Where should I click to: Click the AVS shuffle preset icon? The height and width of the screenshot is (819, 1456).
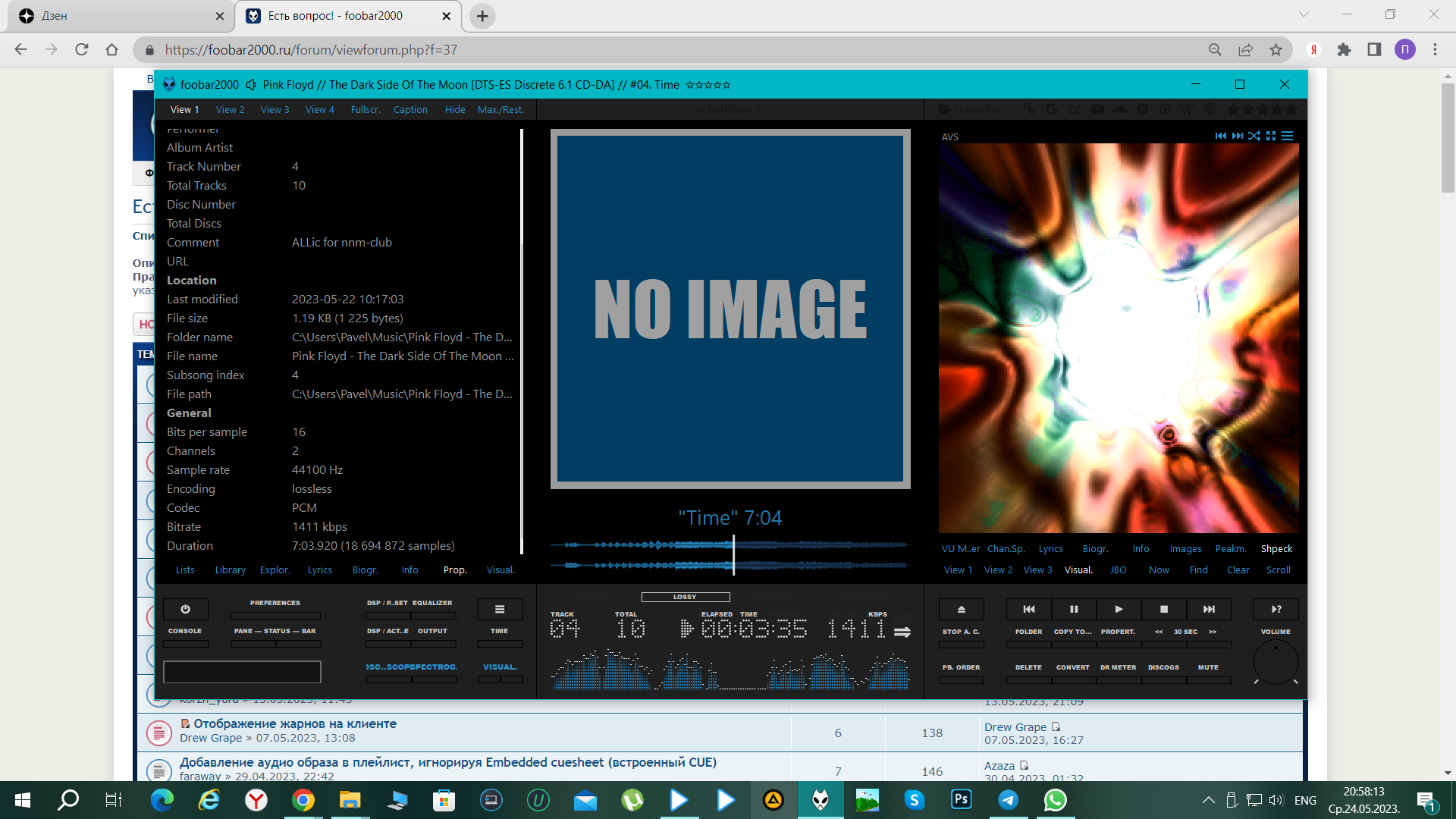click(x=1254, y=136)
